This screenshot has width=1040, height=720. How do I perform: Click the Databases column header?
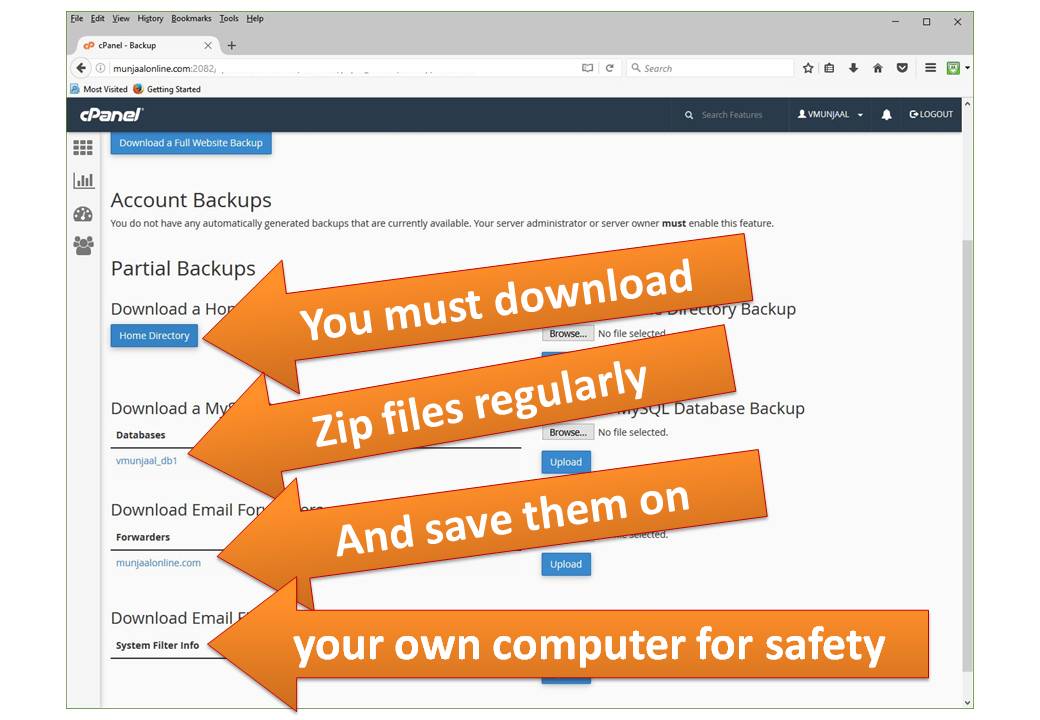pos(141,435)
